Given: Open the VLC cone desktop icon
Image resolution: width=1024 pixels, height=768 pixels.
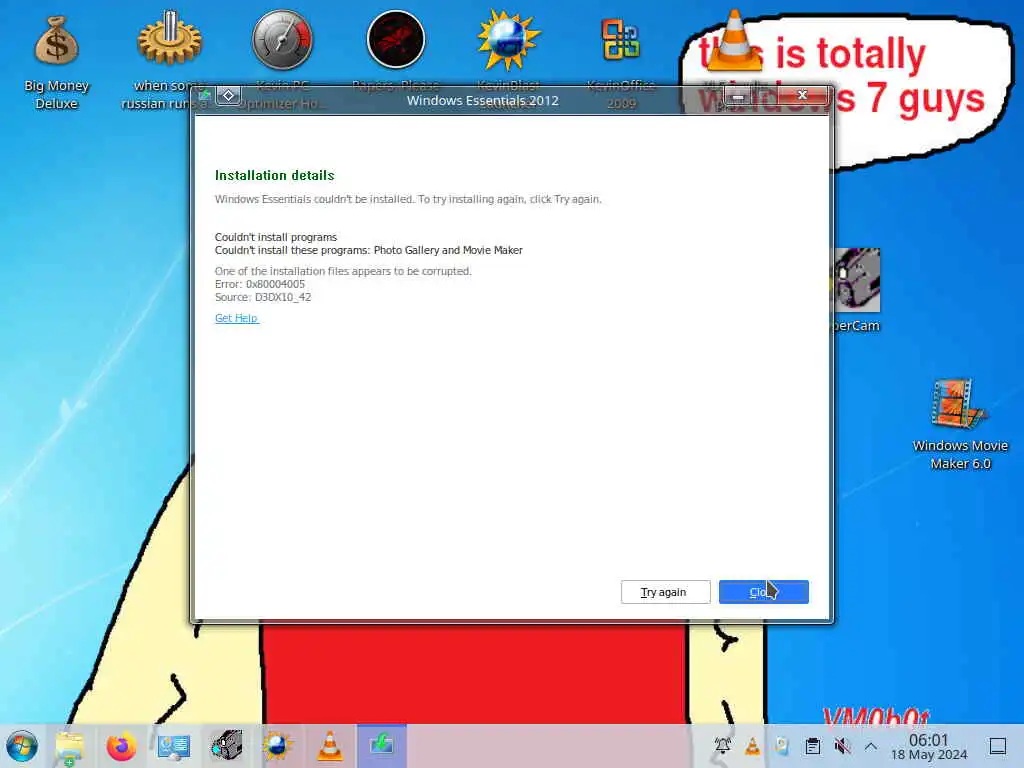Looking at the screenshot, I should (734, 40).
